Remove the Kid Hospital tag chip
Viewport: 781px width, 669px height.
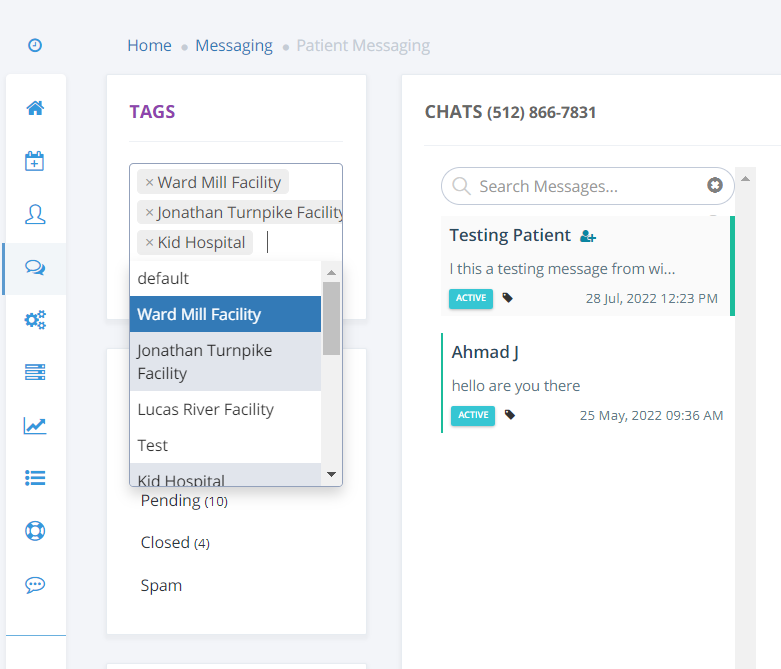[149, 243]
